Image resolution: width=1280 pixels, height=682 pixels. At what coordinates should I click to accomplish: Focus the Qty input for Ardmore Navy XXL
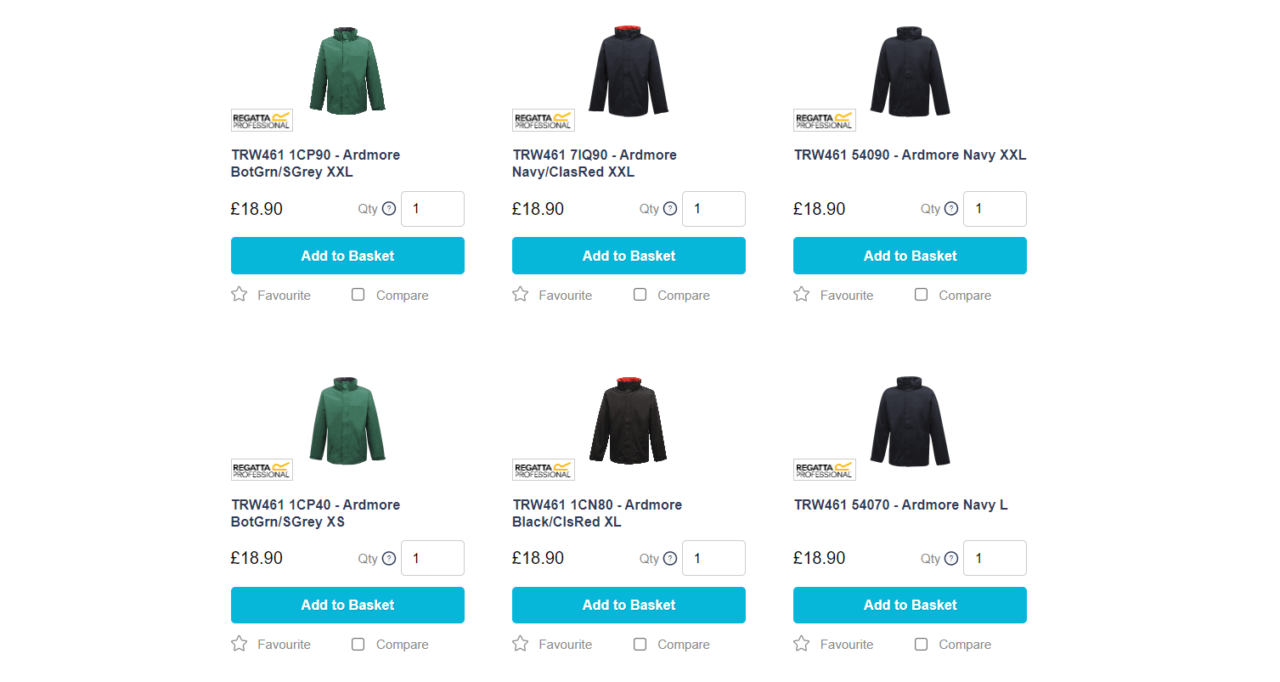coord(994,209)
